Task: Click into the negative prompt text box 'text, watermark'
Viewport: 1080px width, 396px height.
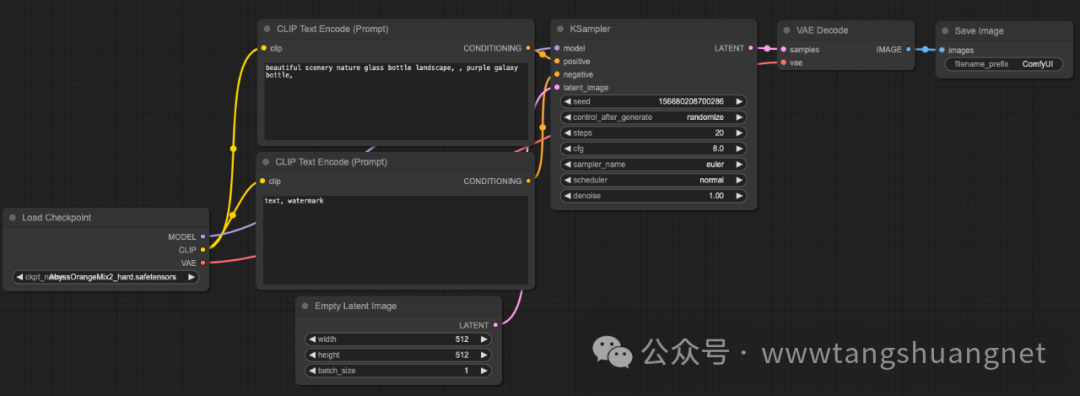Action: [x=396, y=240]
